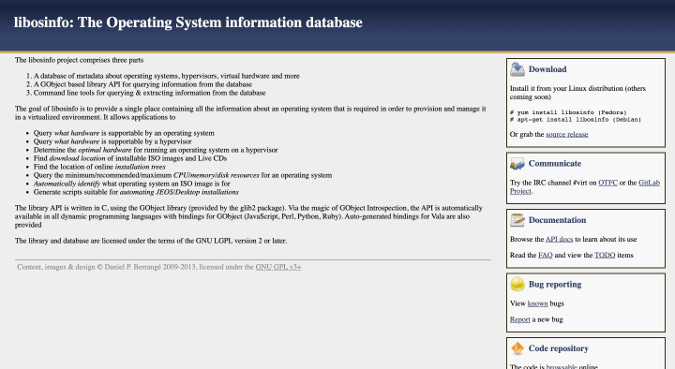Open the OTFC IRC link
Screen dimensions: 675x369
pos(607,183)
